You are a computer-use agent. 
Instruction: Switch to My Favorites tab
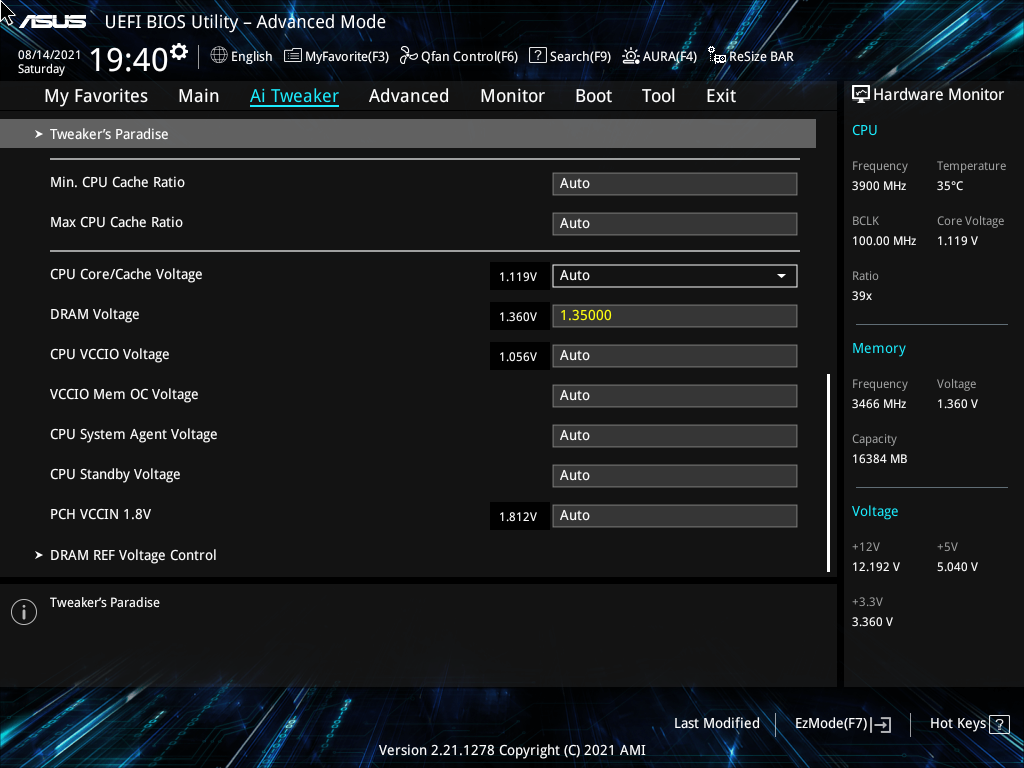click(96, 96)
